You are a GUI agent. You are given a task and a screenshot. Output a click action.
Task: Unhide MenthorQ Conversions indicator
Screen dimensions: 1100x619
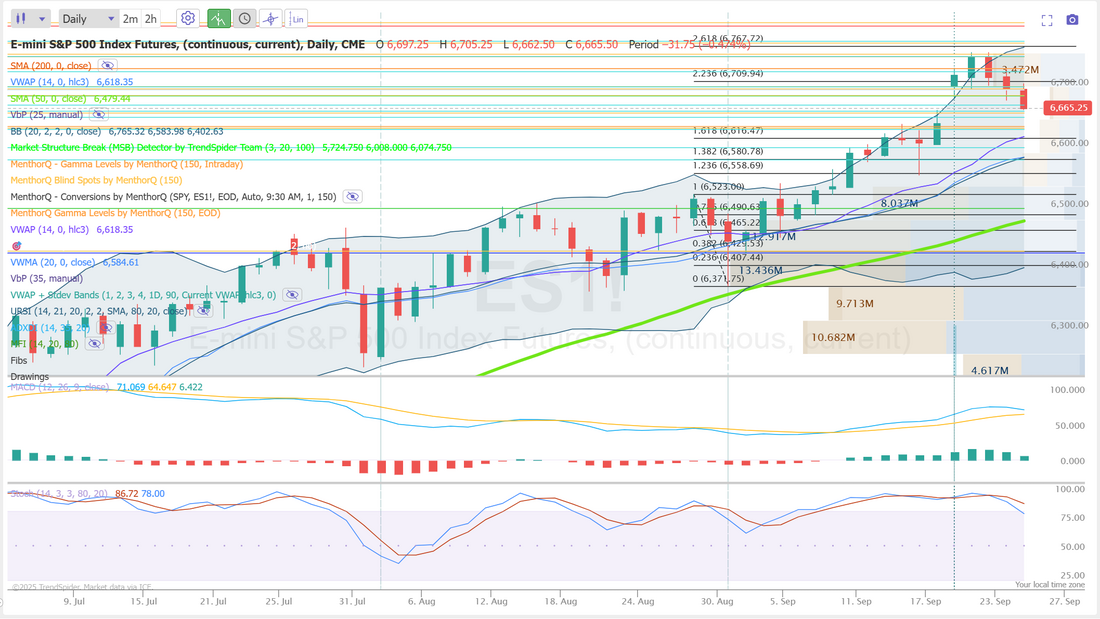point(352,196)
